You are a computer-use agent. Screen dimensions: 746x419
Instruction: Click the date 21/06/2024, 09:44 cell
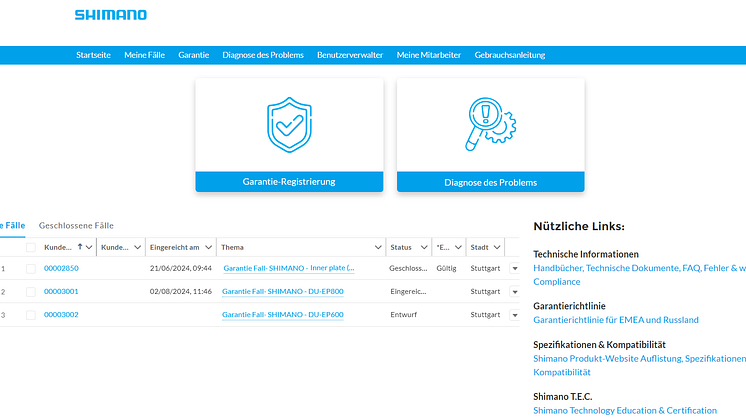[181, 268]
